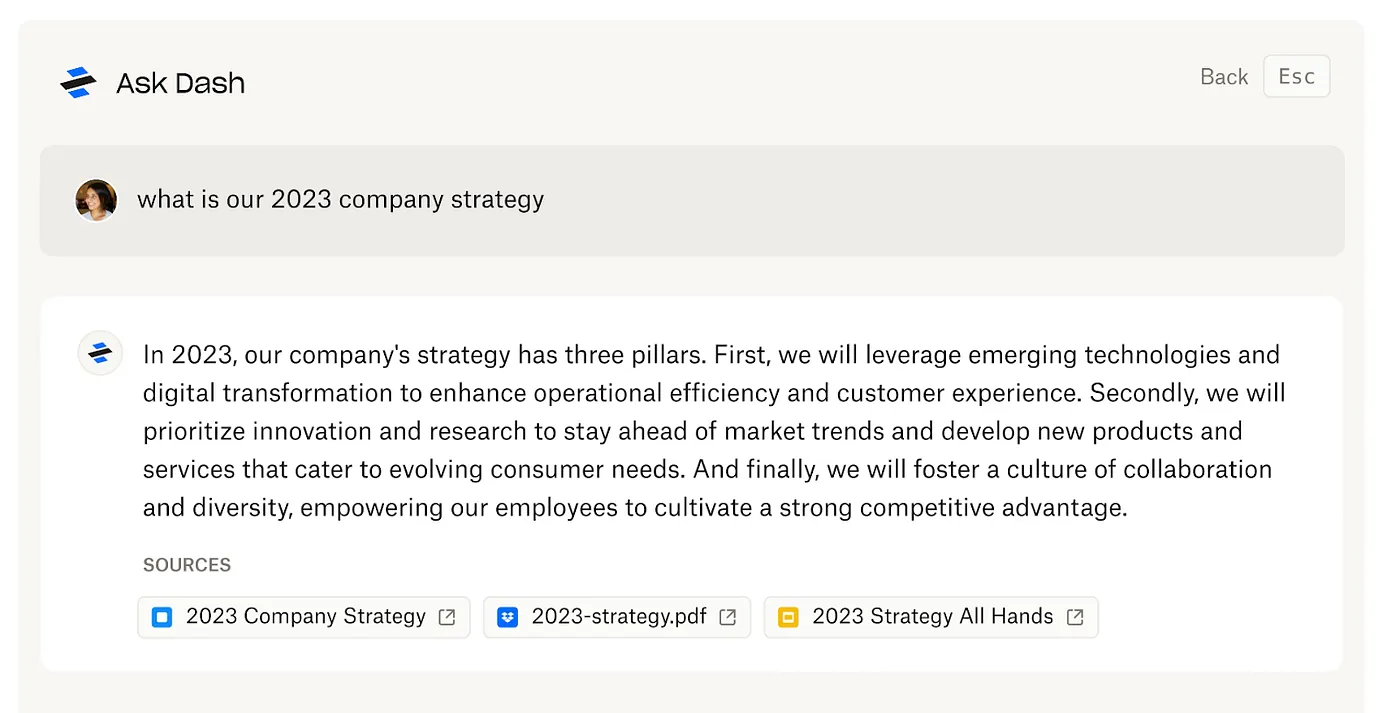1400x713 pixels.
Task: Click the yellow slides icon on All Hands
Action: (788, 617)
